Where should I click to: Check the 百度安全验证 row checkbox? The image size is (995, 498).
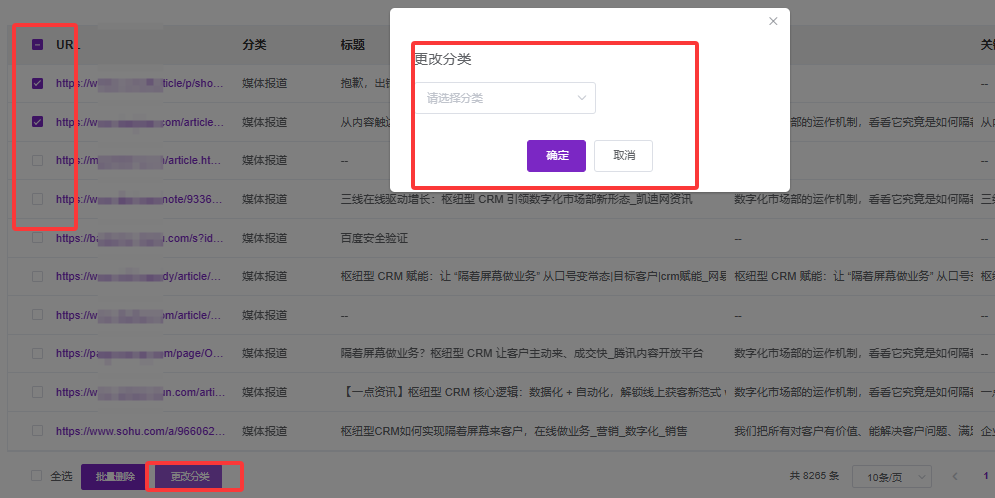tap(38, 238)
